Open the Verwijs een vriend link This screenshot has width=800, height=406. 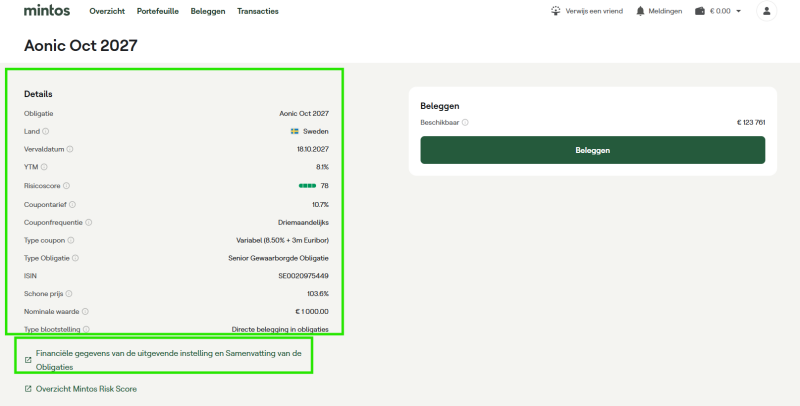[594, 11]
